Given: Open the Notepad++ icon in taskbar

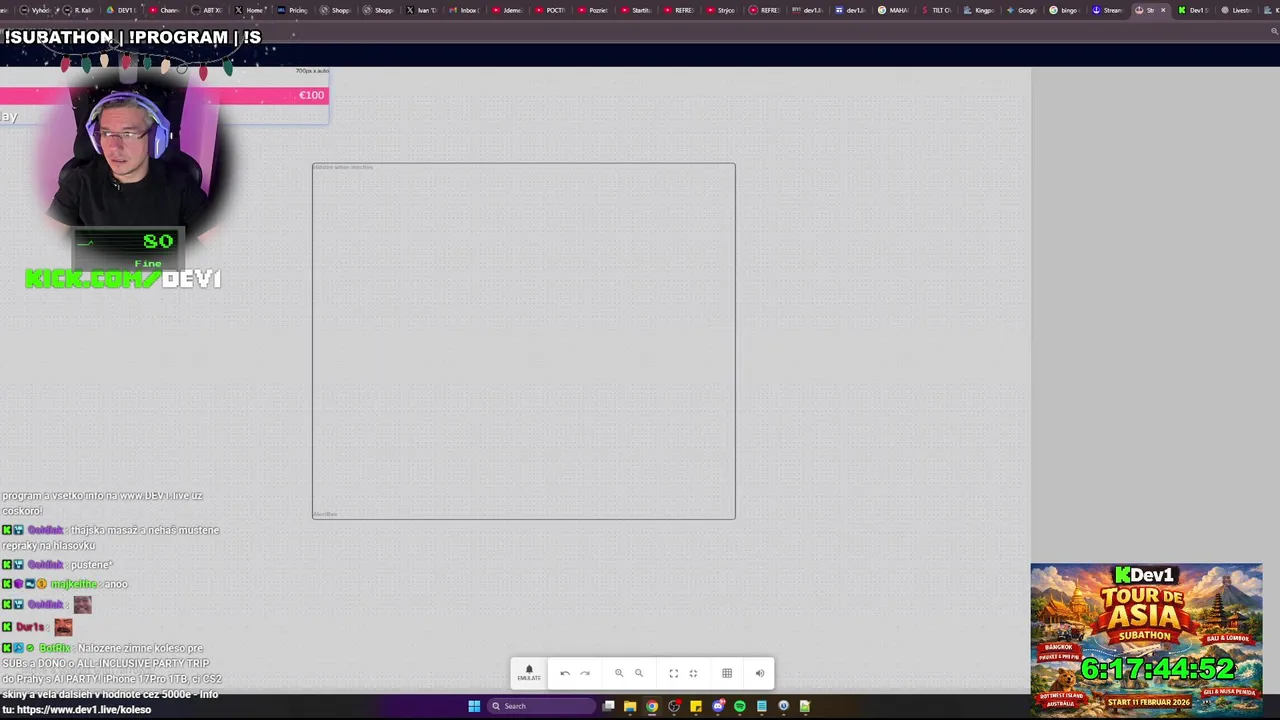Looking at the screenshot, I should 805,706.
